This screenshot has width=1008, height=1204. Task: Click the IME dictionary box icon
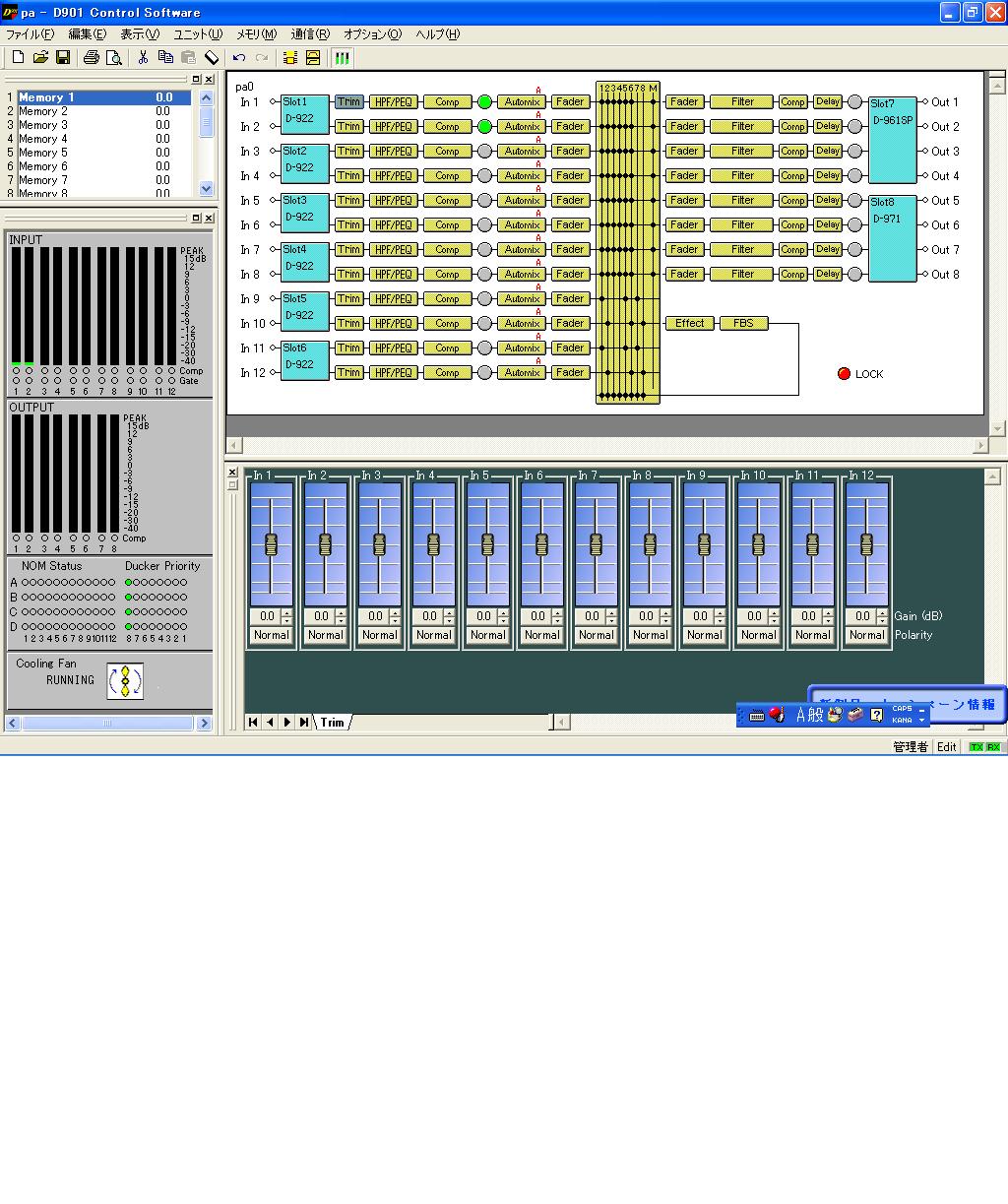point(855,715)
